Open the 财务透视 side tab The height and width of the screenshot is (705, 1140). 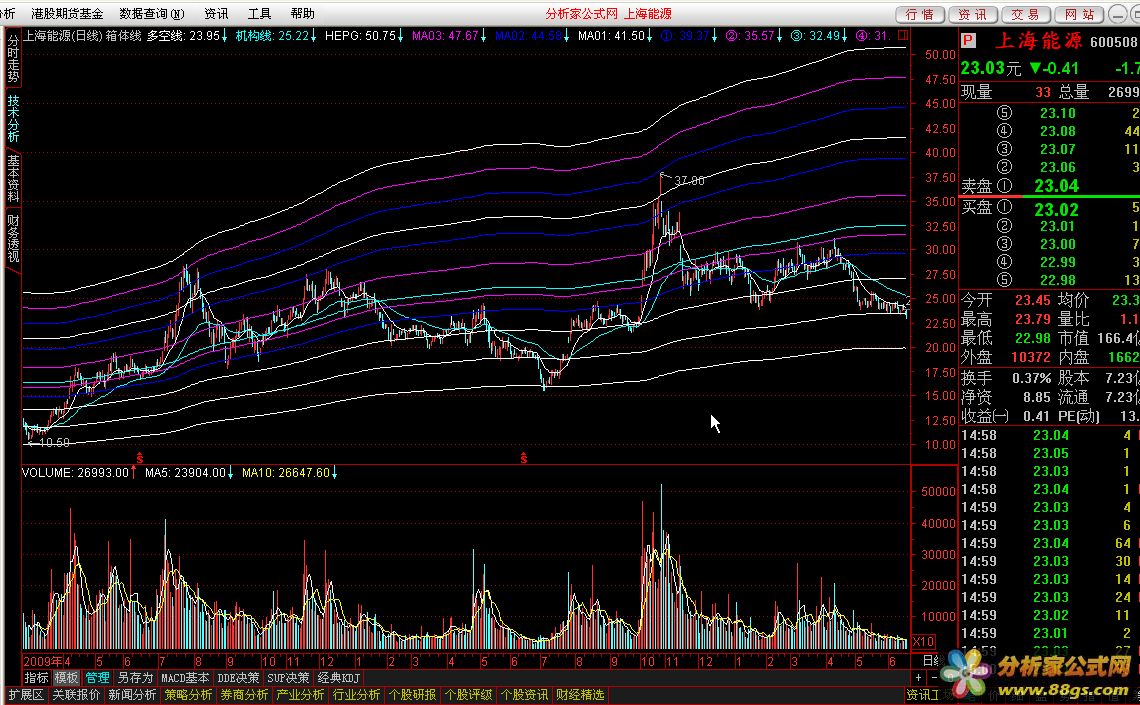(13, 238)
